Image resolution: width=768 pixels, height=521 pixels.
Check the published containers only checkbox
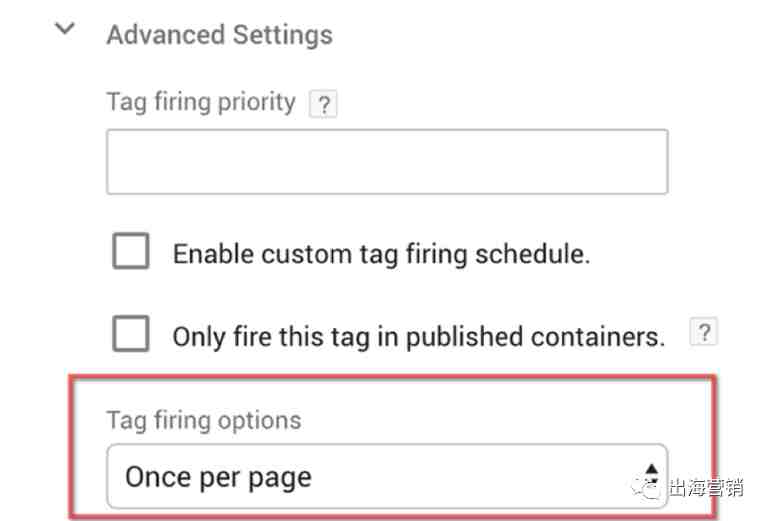(131, 334)
